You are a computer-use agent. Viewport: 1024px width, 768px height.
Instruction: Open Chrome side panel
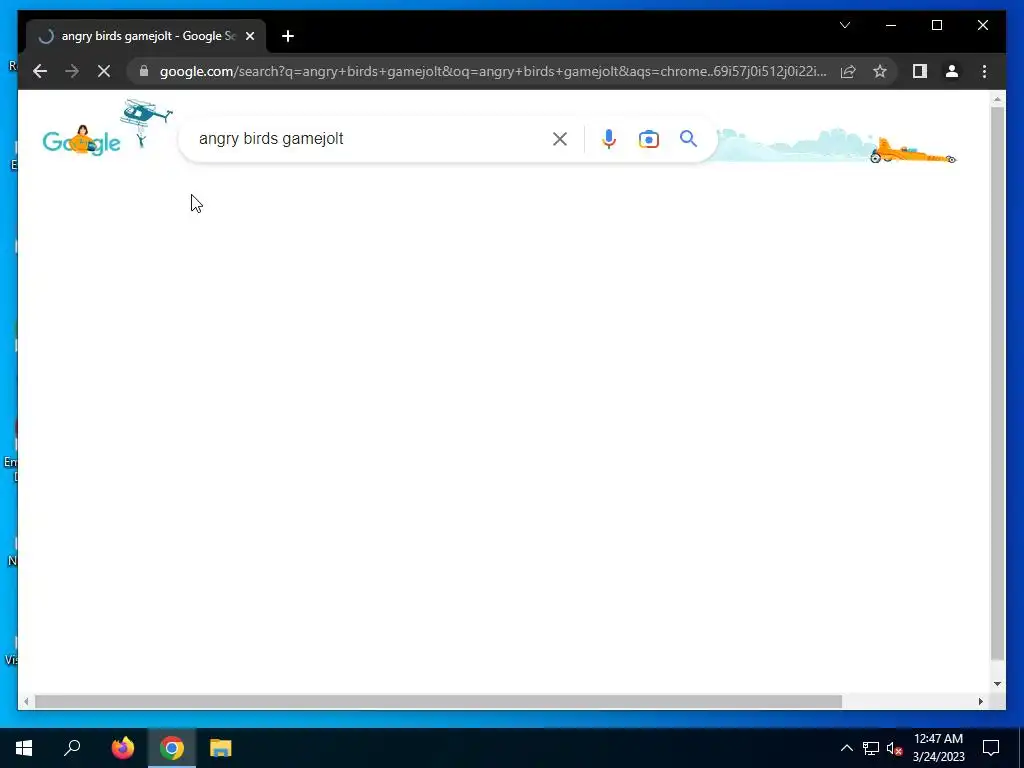pos(920,71)
